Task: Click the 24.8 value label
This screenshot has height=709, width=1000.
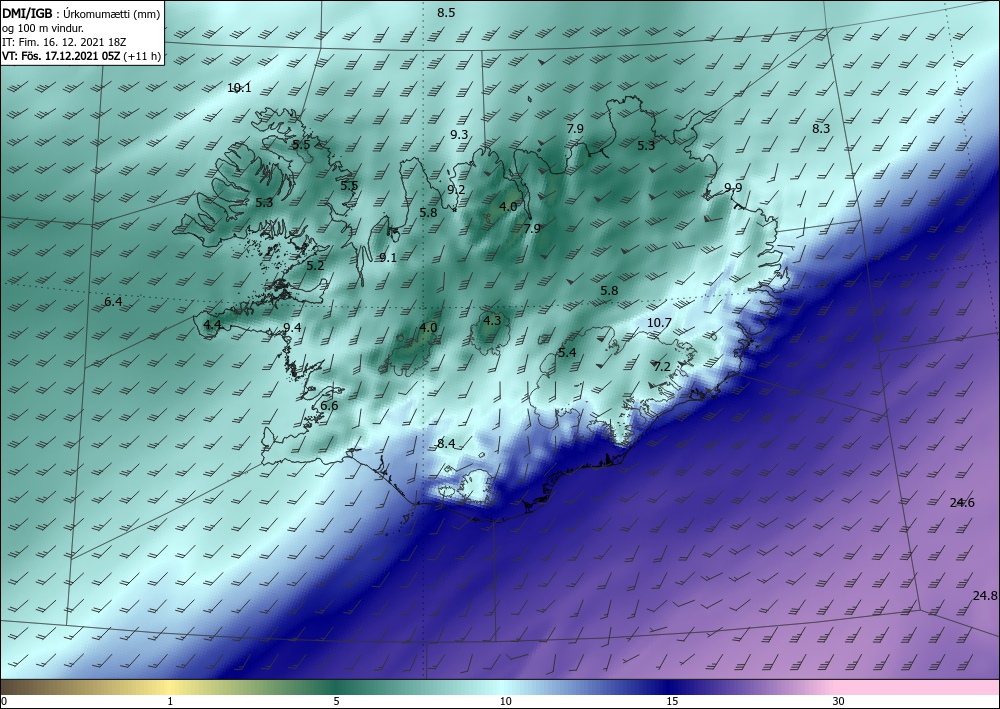Action: tap(985, 596)
